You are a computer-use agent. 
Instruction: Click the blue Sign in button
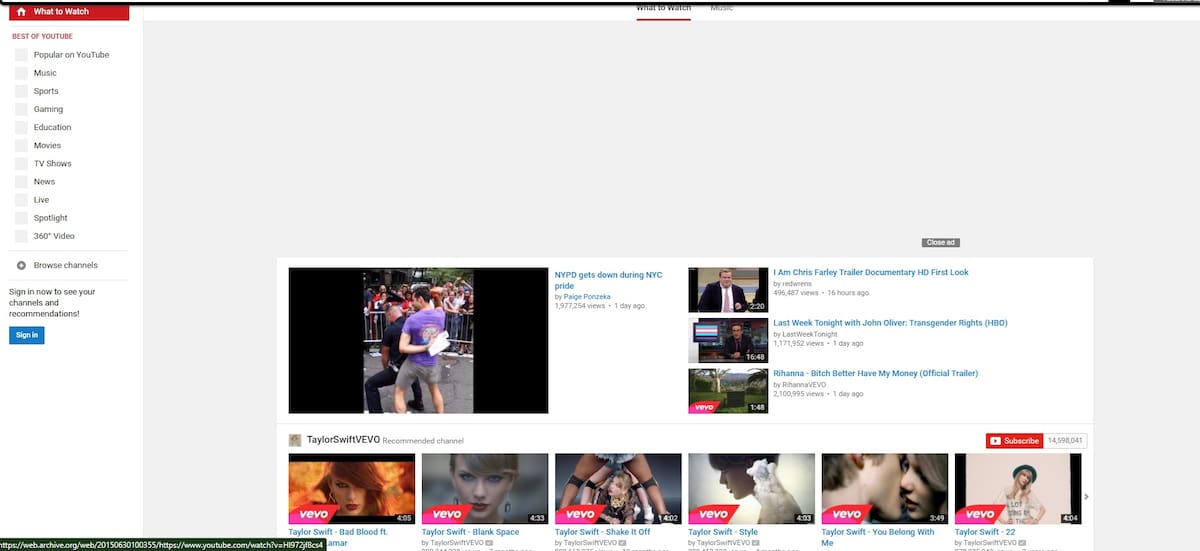[27, 335]
